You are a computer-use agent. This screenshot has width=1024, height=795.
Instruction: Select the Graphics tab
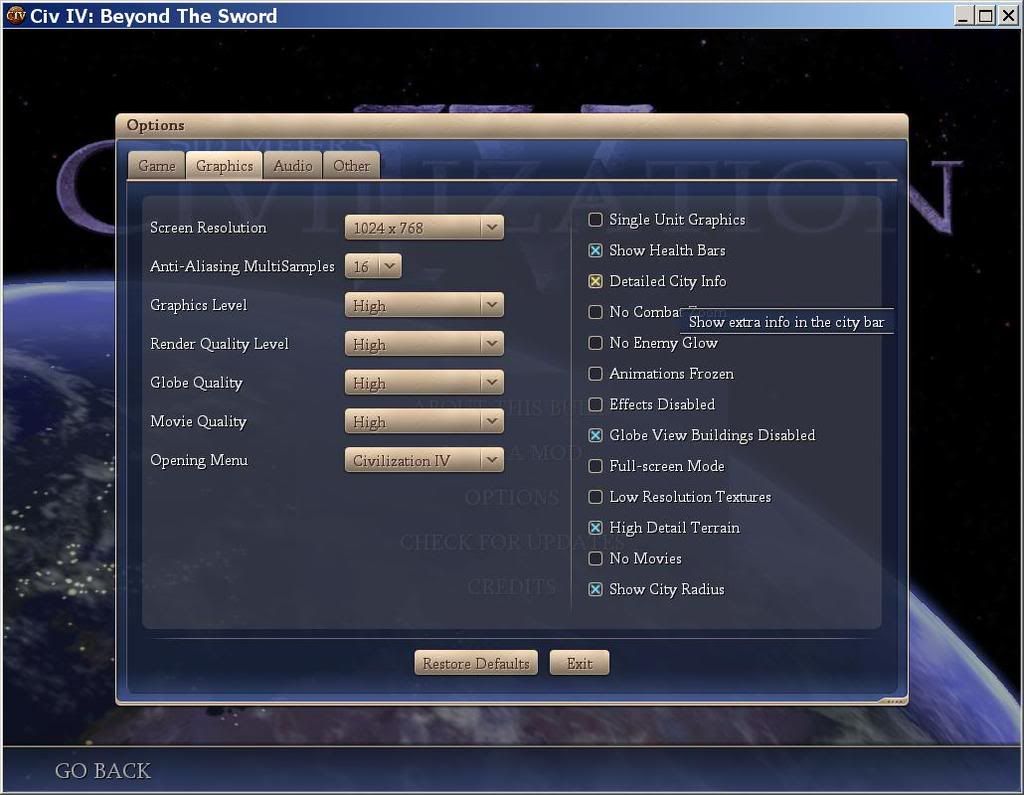[224, 166]
